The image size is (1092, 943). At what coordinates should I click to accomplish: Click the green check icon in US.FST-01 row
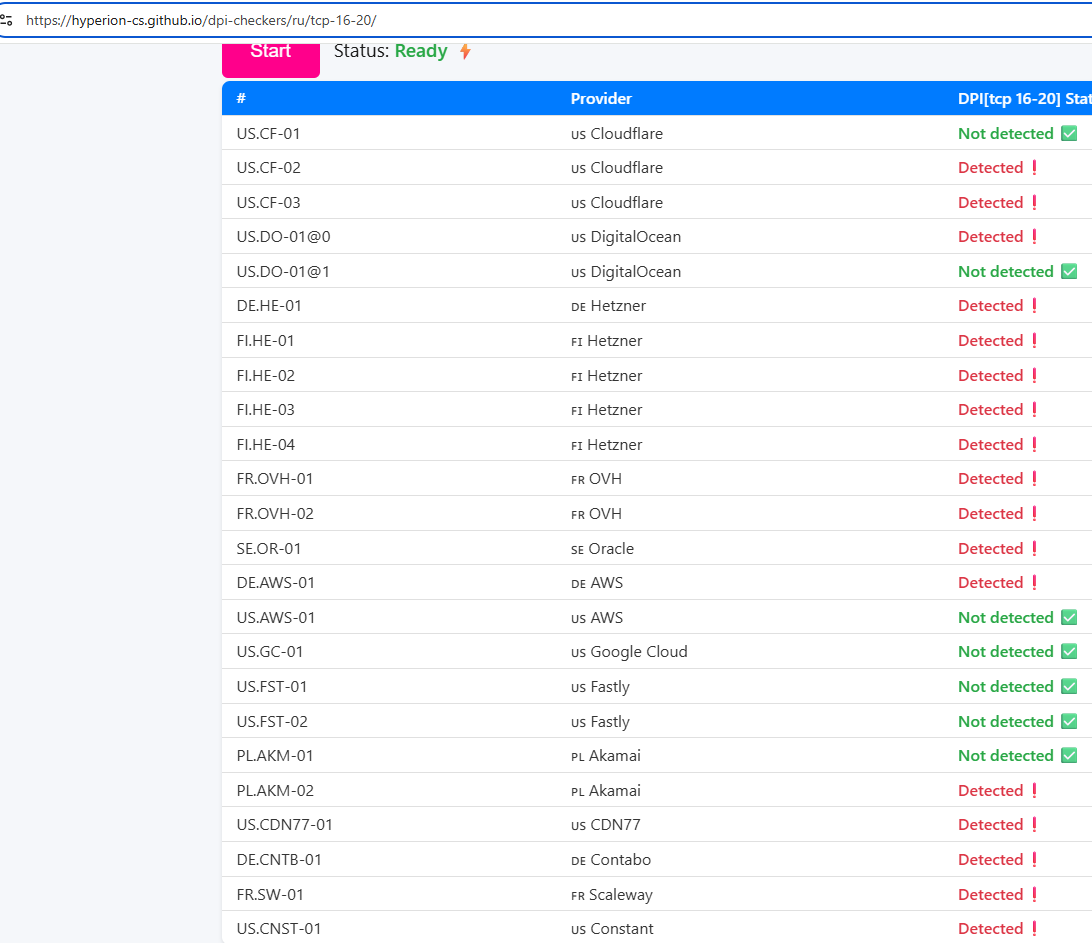click(1069, 686)
